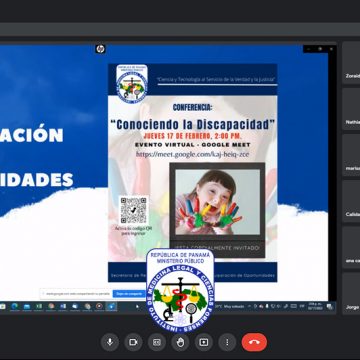The image size is (360, 360).
Task: Open the blue Word icon in taskbar
Action: [63, 306]
